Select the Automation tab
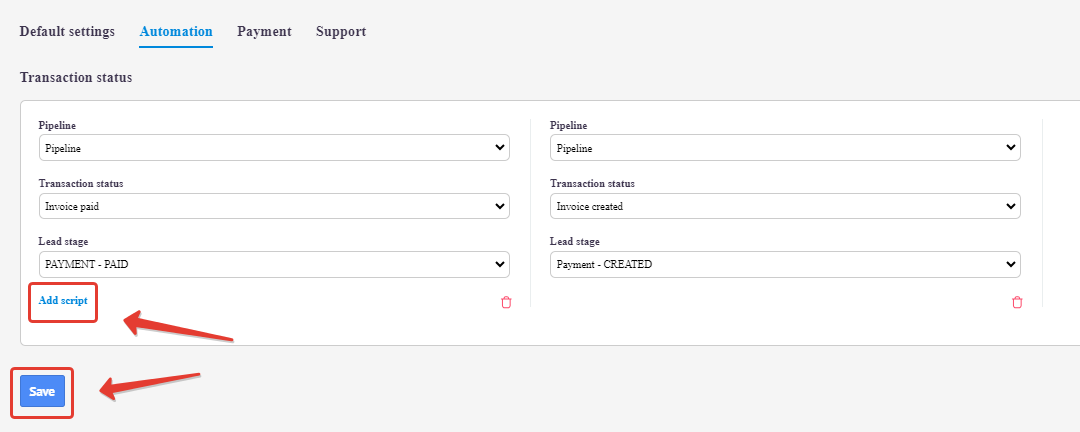1080x432 pixels. coord(176,31)
